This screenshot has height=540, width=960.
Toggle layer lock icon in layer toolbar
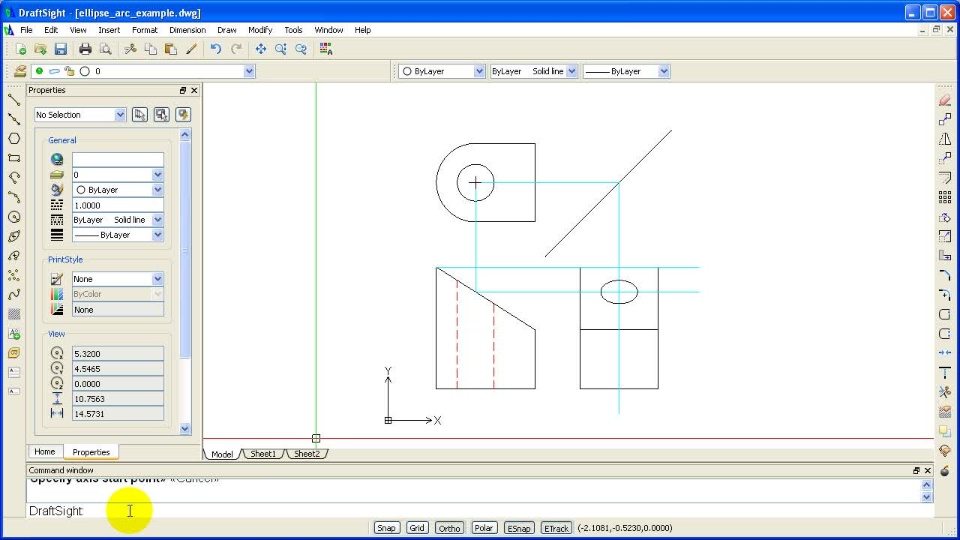click(x=69, y=71)
